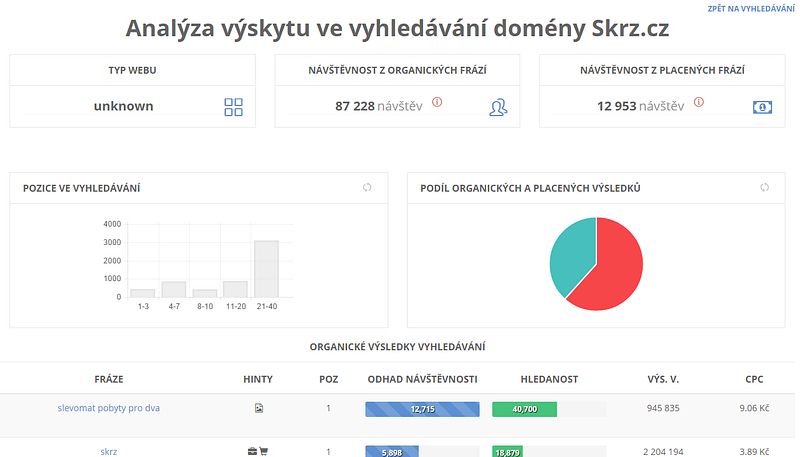
Task: Click info icon next to 87 228 návštěv
Action: pos(437,102)
